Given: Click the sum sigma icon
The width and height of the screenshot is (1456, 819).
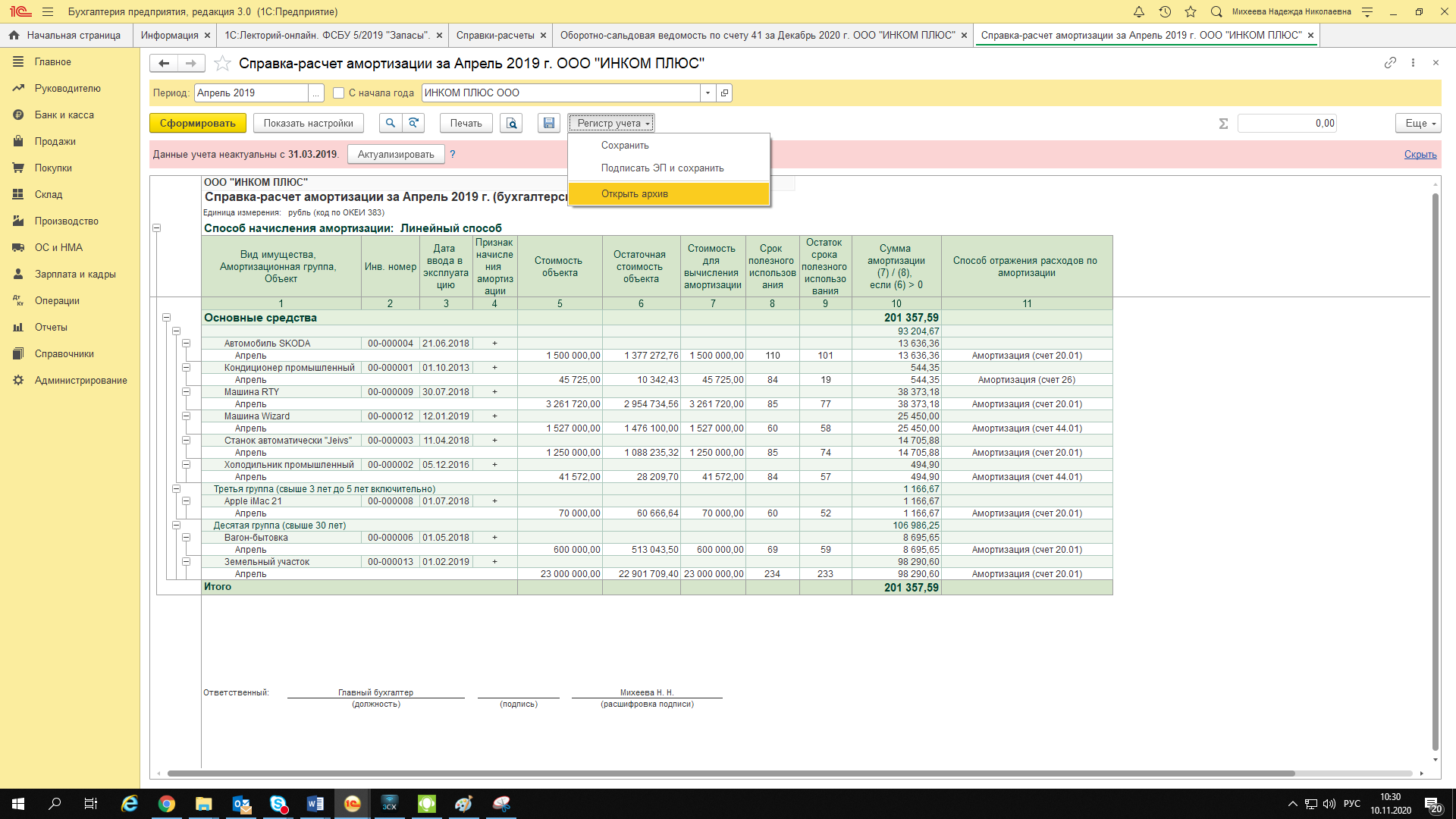Looking at the screenshot, I should 1223,124.
